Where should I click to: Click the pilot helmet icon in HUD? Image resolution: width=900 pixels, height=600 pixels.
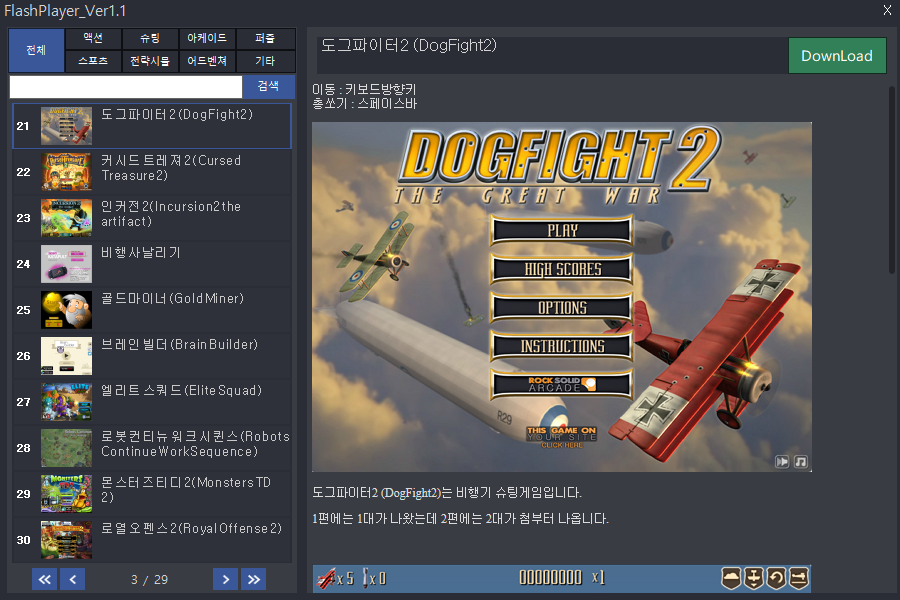pos(731,578)
